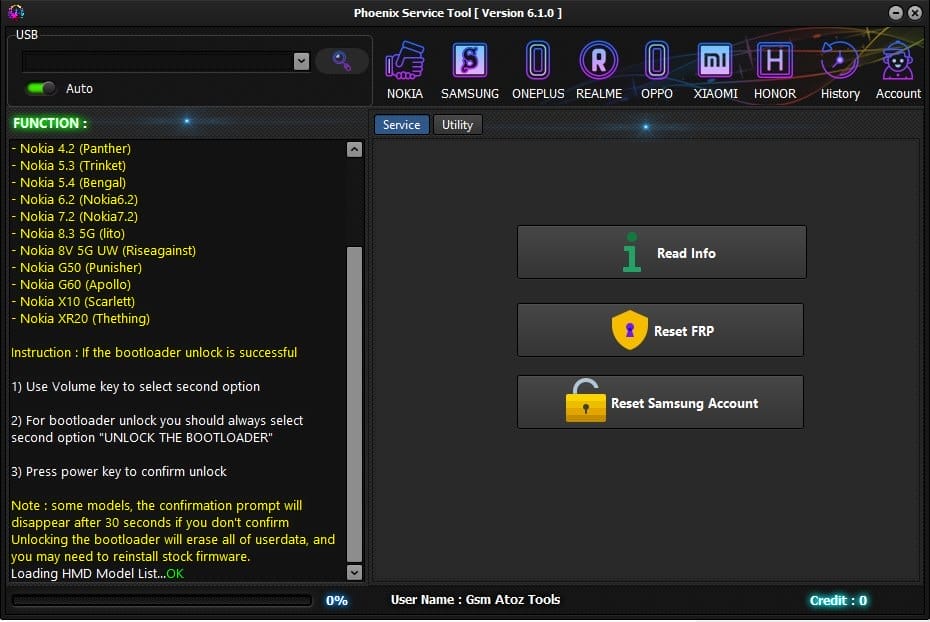The width and height of the screenshot is (930, 622).
Task: Select the NOKIA brand icon
Action: (x=405, y=65)
